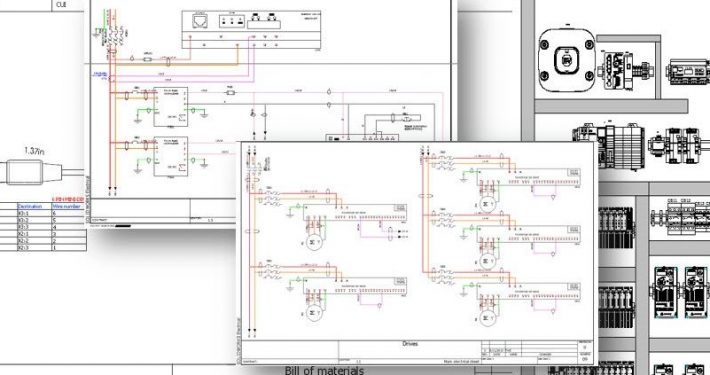Click the wire number 6 table cell
Screen dimensions: 710x375
[x=69, y=213]
